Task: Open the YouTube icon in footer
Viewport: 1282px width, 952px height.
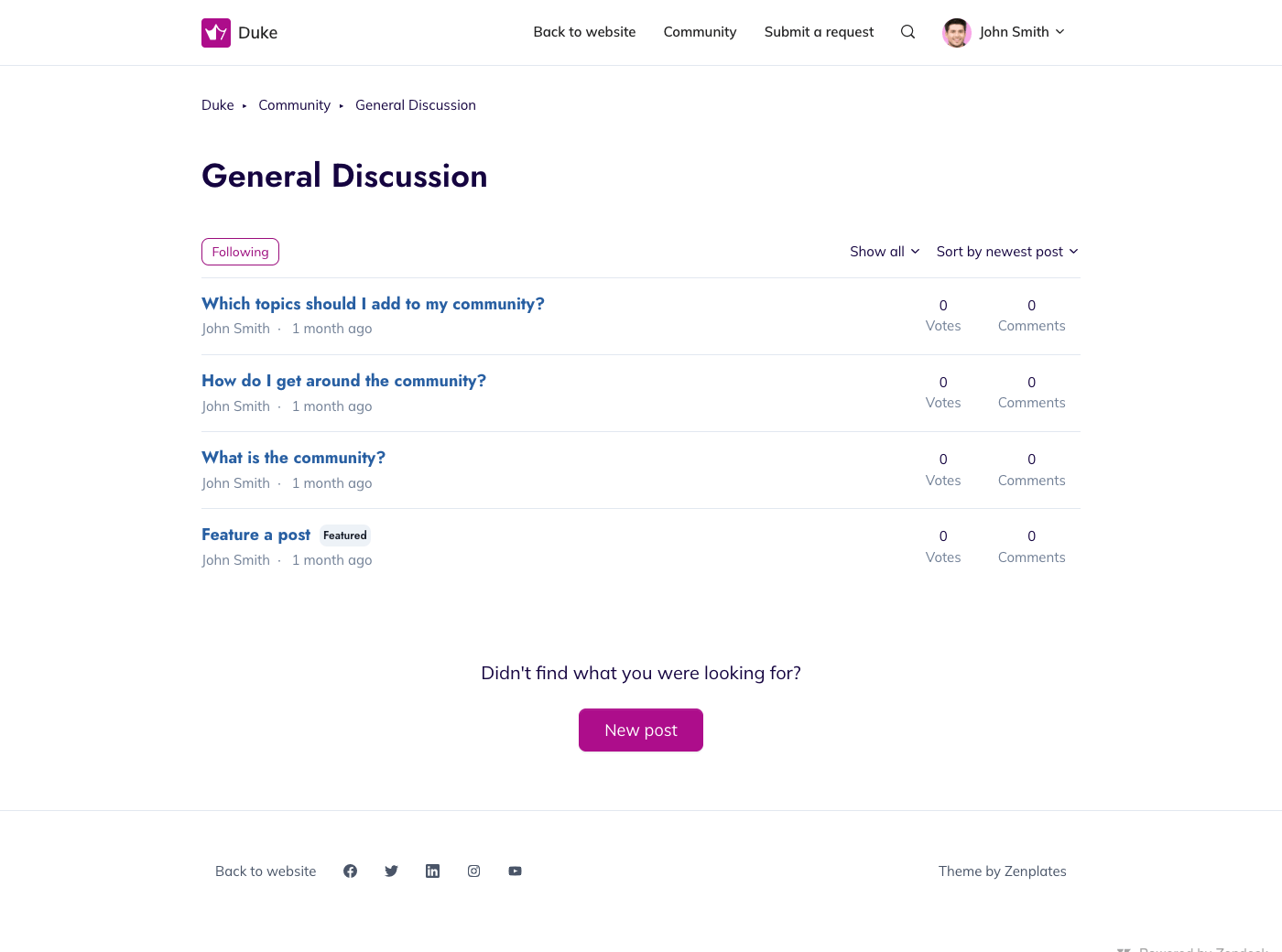Action: point(515,871)
